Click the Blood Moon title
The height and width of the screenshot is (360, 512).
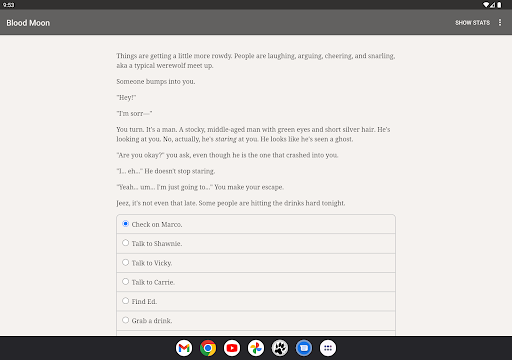(x=28, y=23)
